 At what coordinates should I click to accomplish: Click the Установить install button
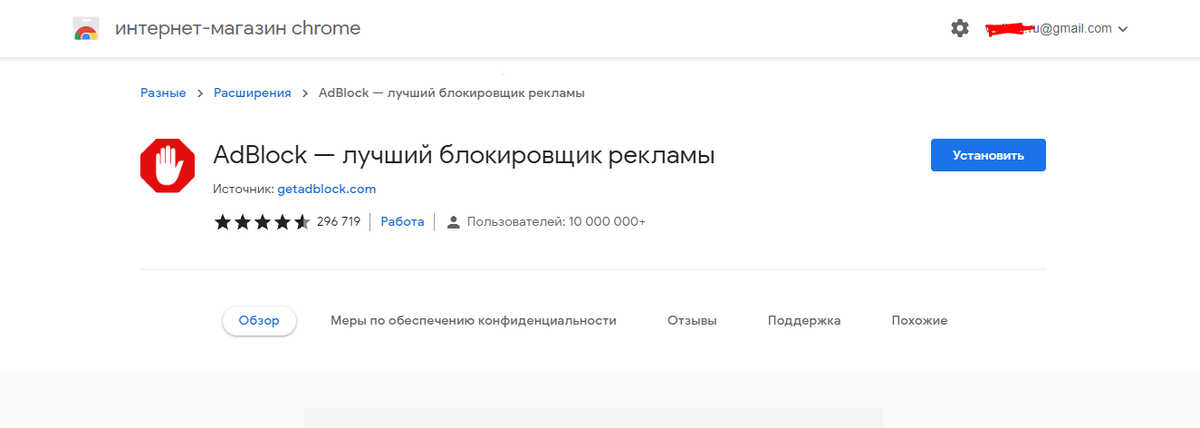988,156
